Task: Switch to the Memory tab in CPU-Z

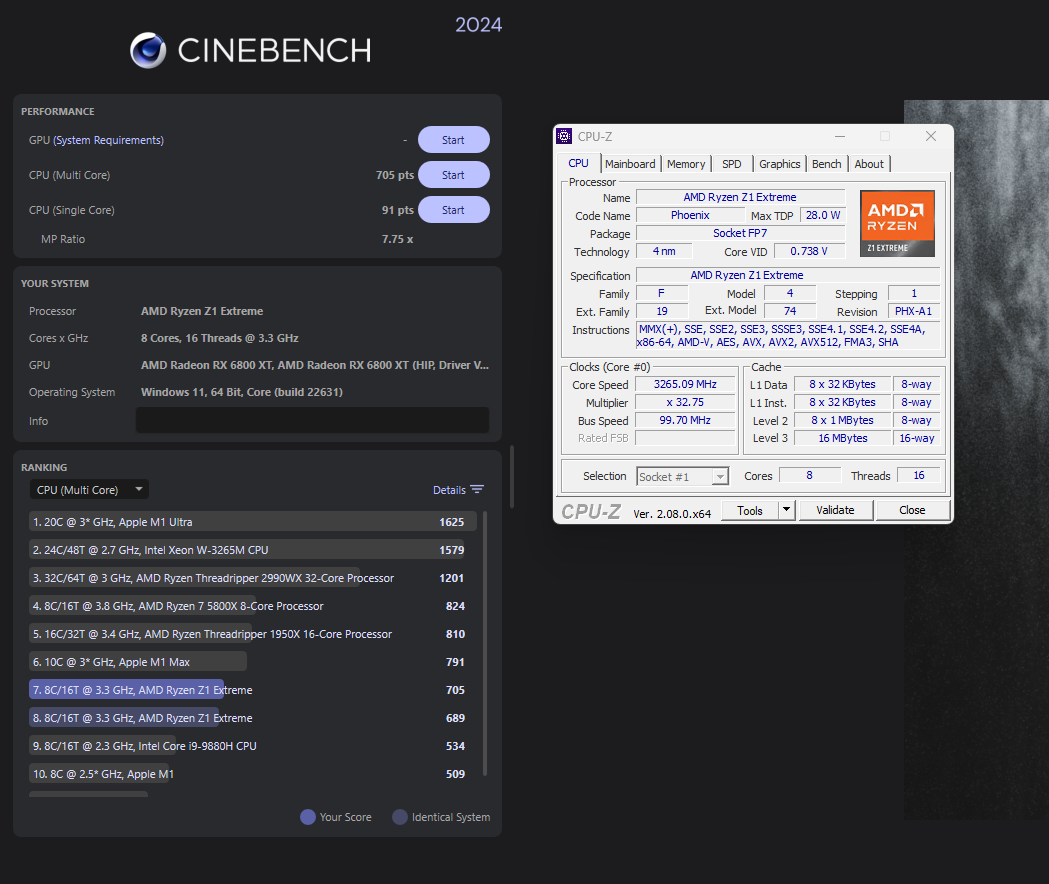Action: [686, 163]
